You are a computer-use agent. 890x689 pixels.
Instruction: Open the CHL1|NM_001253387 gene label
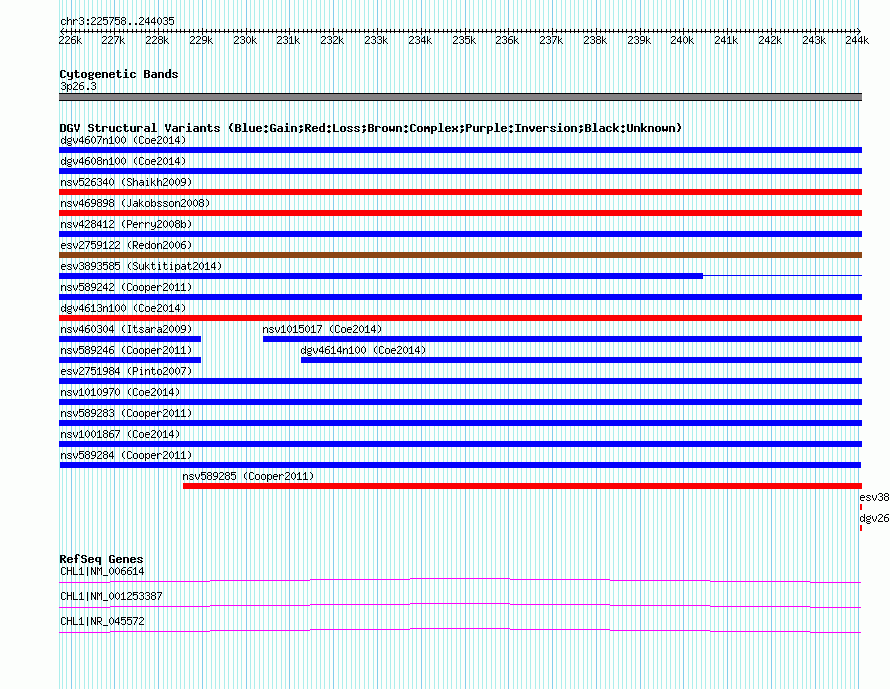(x=111, y=596)
